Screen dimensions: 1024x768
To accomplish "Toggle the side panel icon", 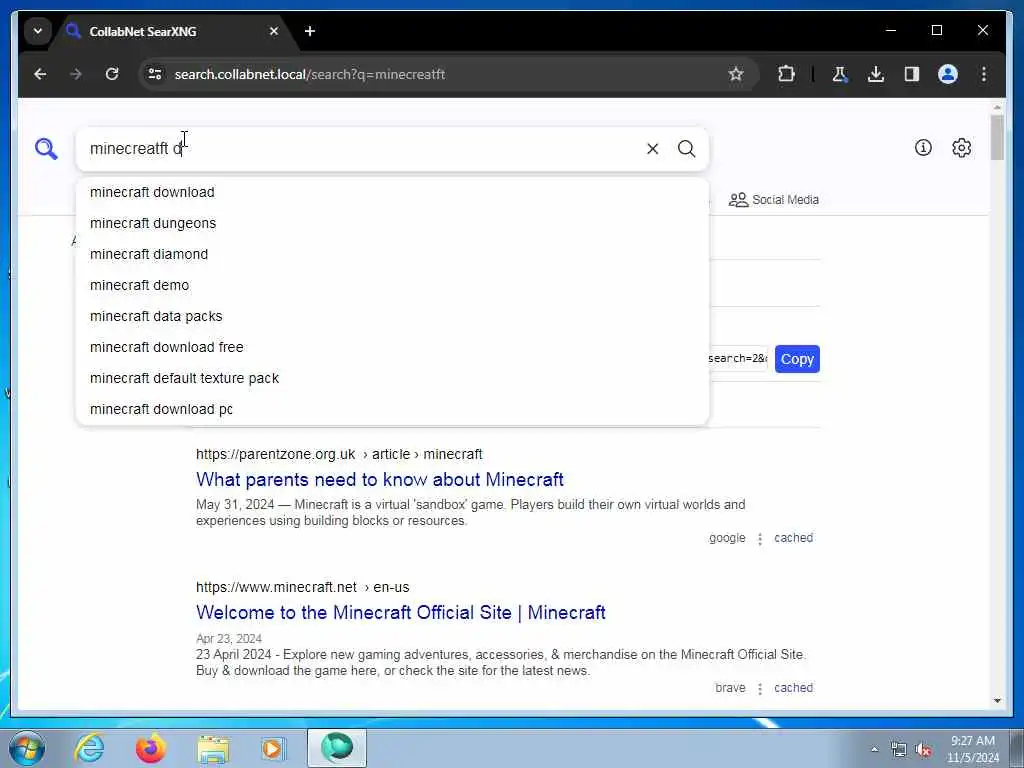I will click(912, 74).
